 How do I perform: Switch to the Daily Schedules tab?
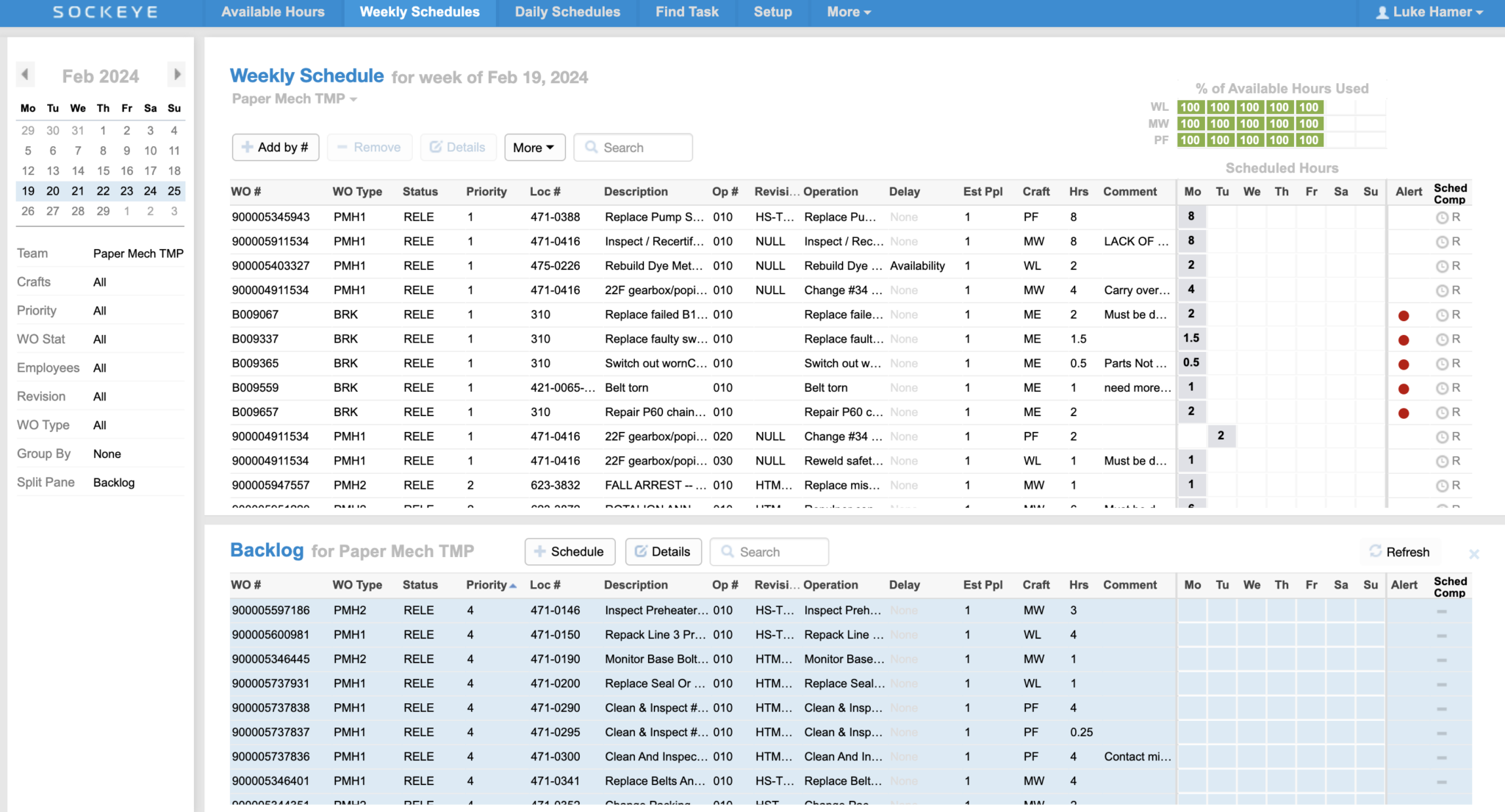click(567, 12)
